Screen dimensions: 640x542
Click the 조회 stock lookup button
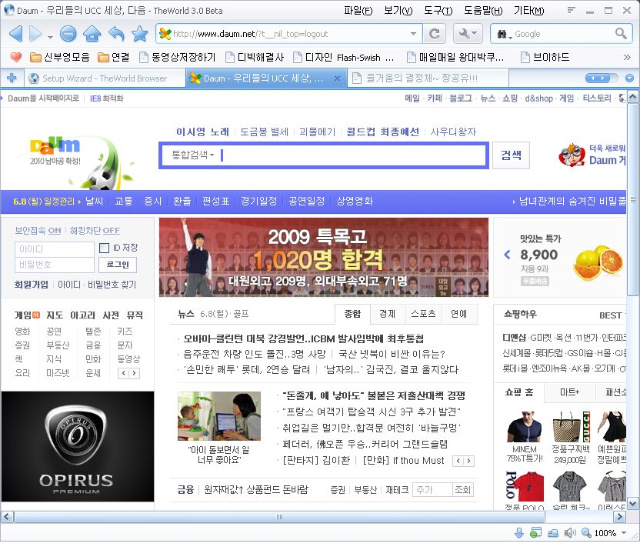click(463, 489)
